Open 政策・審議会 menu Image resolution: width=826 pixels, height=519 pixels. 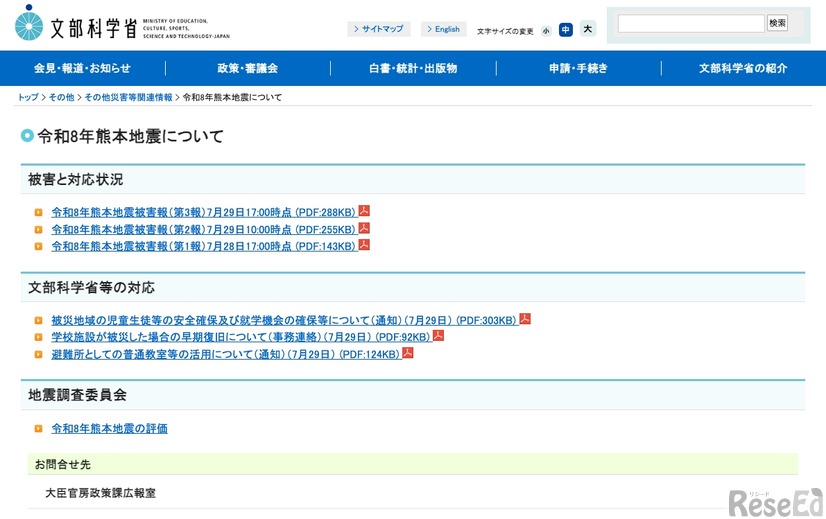pos(248,68)
